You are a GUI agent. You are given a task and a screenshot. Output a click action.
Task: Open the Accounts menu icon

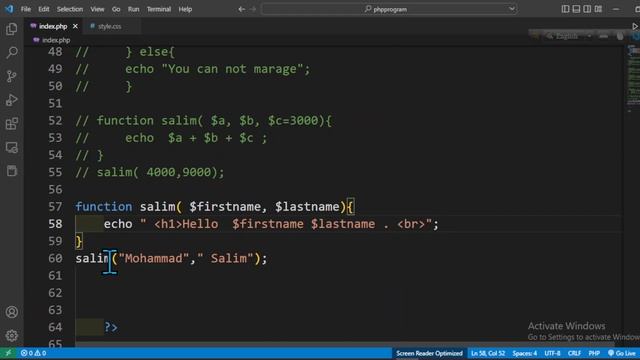tap(12, 312)
